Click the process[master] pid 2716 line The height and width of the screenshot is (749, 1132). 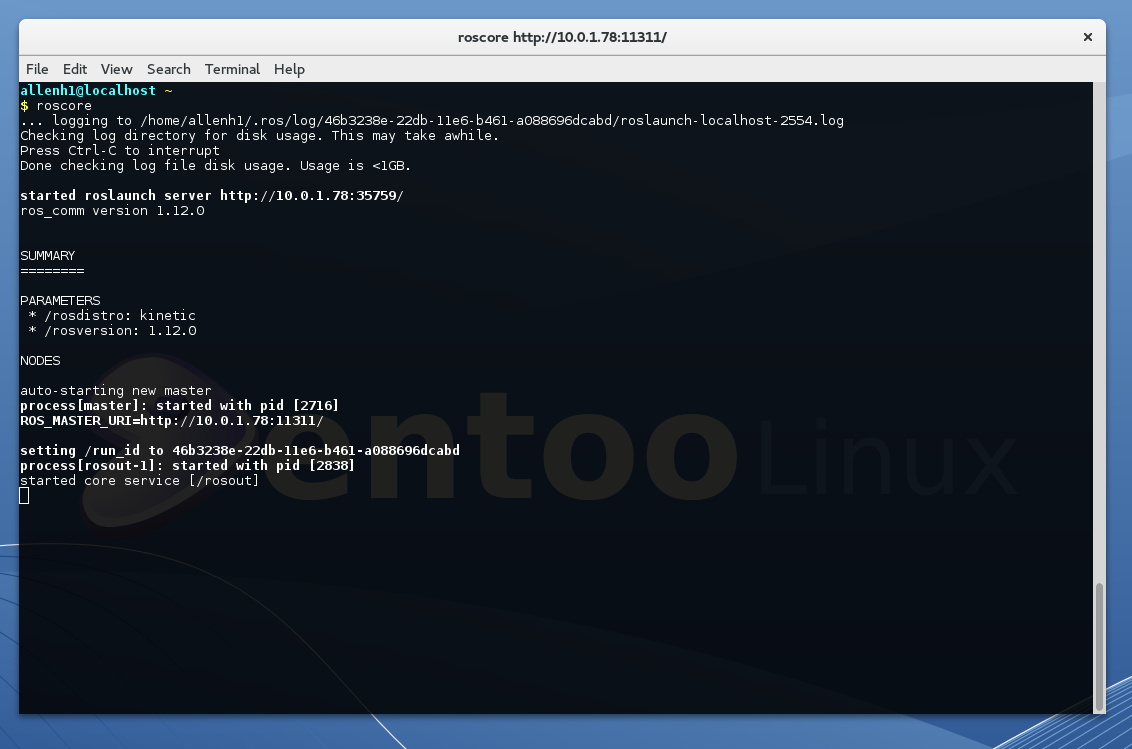click(x=180, y=406)
